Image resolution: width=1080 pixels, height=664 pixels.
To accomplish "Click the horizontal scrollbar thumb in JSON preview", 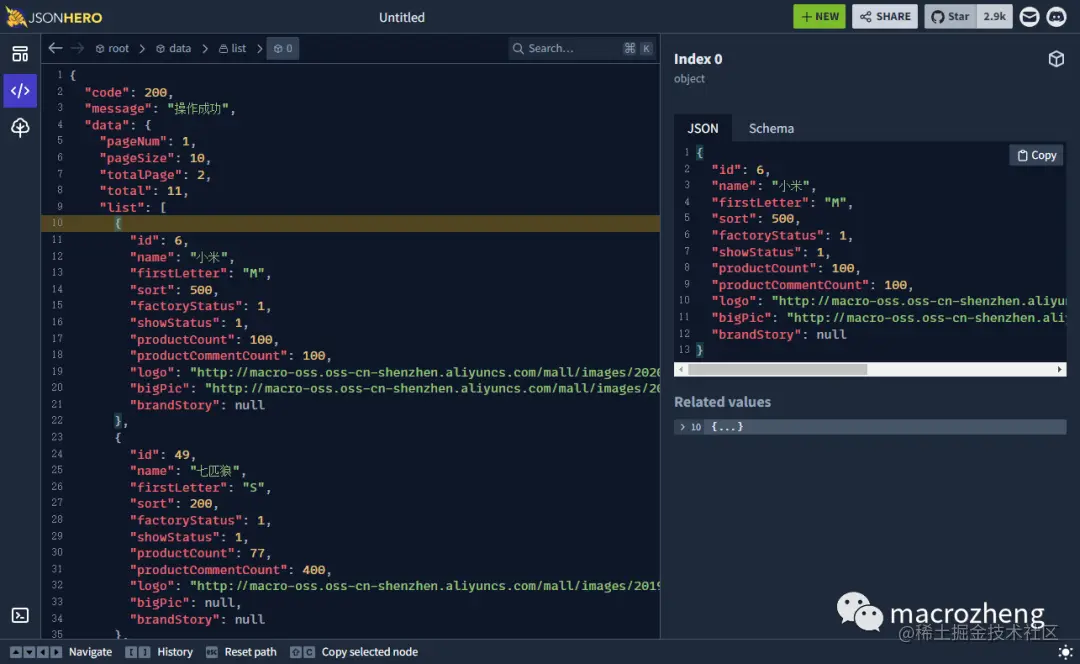I will (777, 370).
